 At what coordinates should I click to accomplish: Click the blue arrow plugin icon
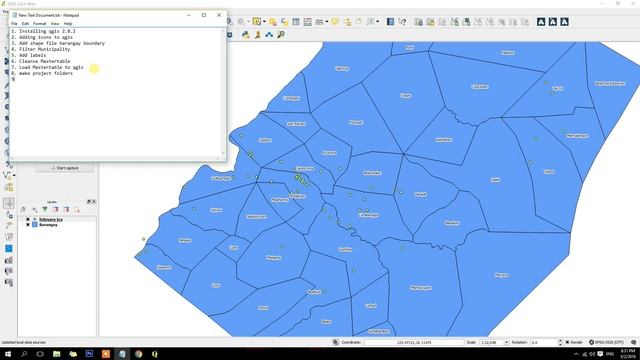pyautogui.click(x=269, y=35)
